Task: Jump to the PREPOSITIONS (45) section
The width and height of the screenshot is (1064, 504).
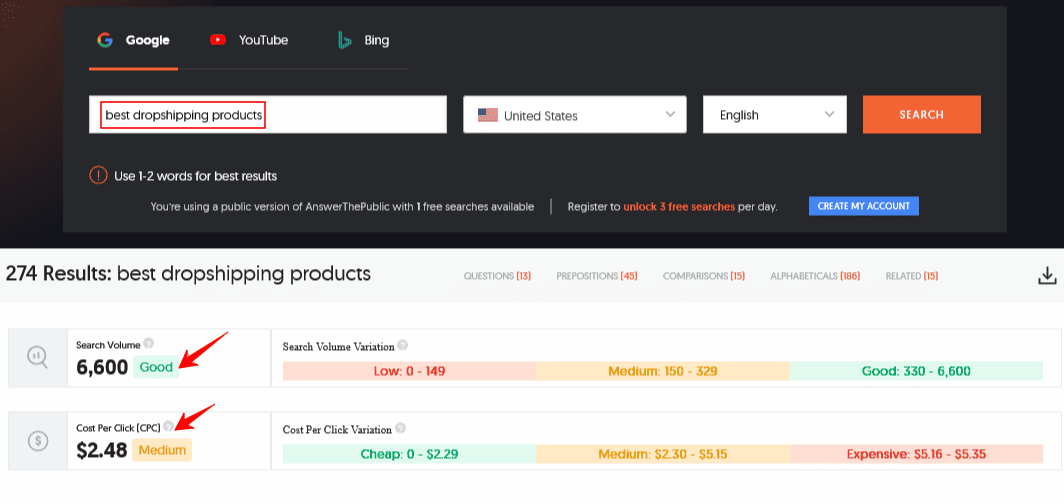Action: click(596, 276)
